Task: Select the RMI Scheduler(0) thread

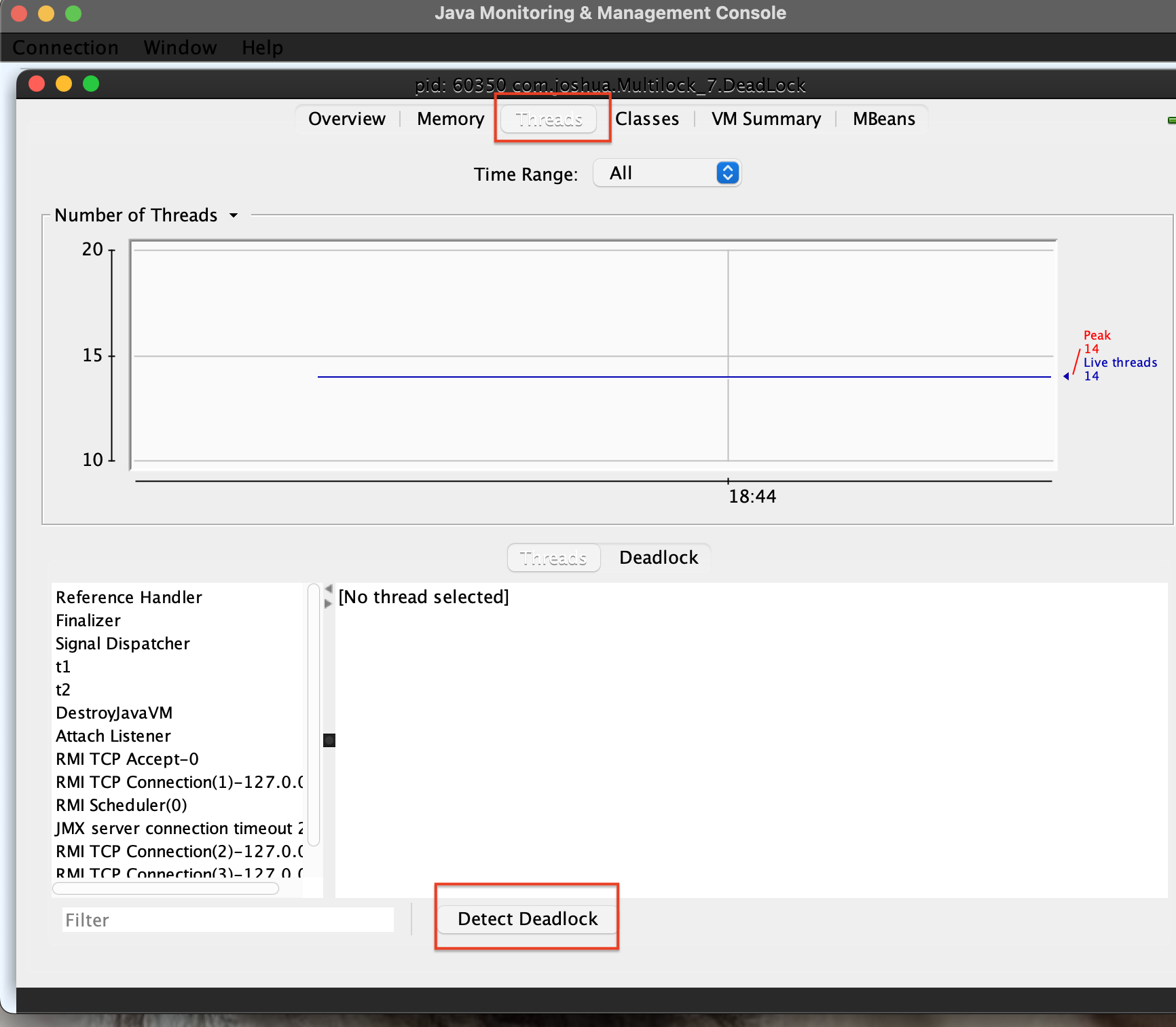Action: pos(121,805)
